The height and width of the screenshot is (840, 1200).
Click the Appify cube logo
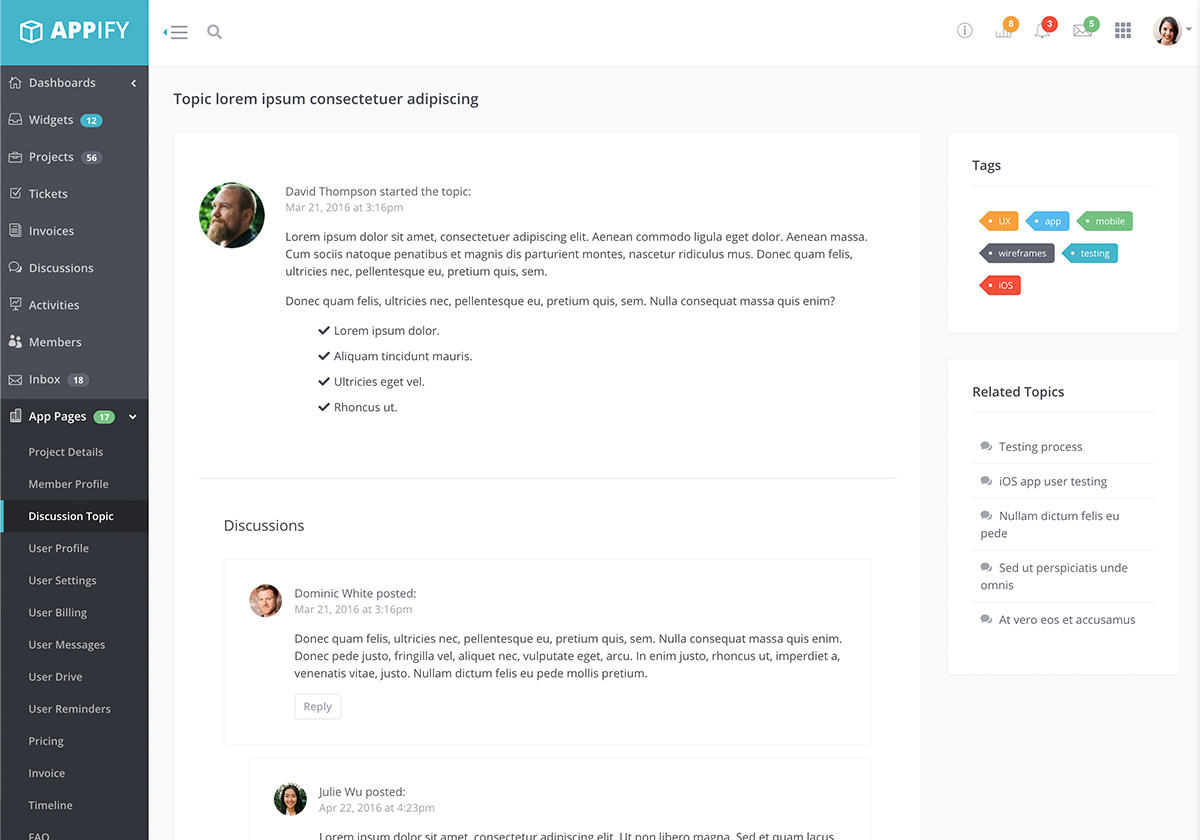pos(32,31)
